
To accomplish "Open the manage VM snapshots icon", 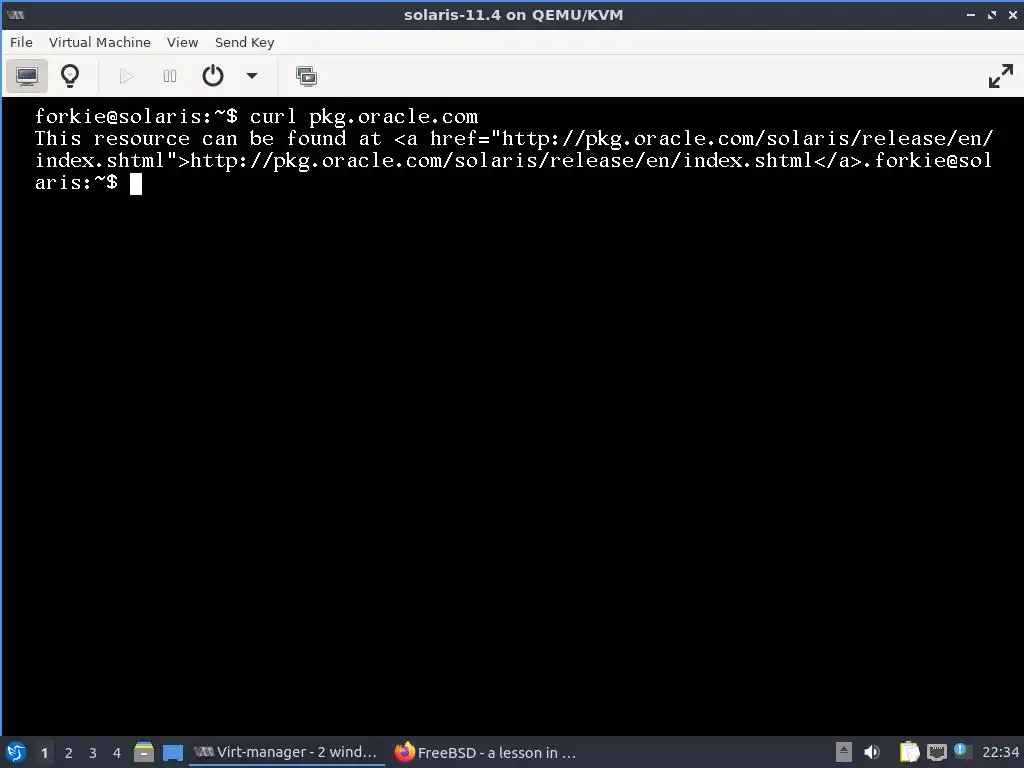I will (x=306, y=76).
